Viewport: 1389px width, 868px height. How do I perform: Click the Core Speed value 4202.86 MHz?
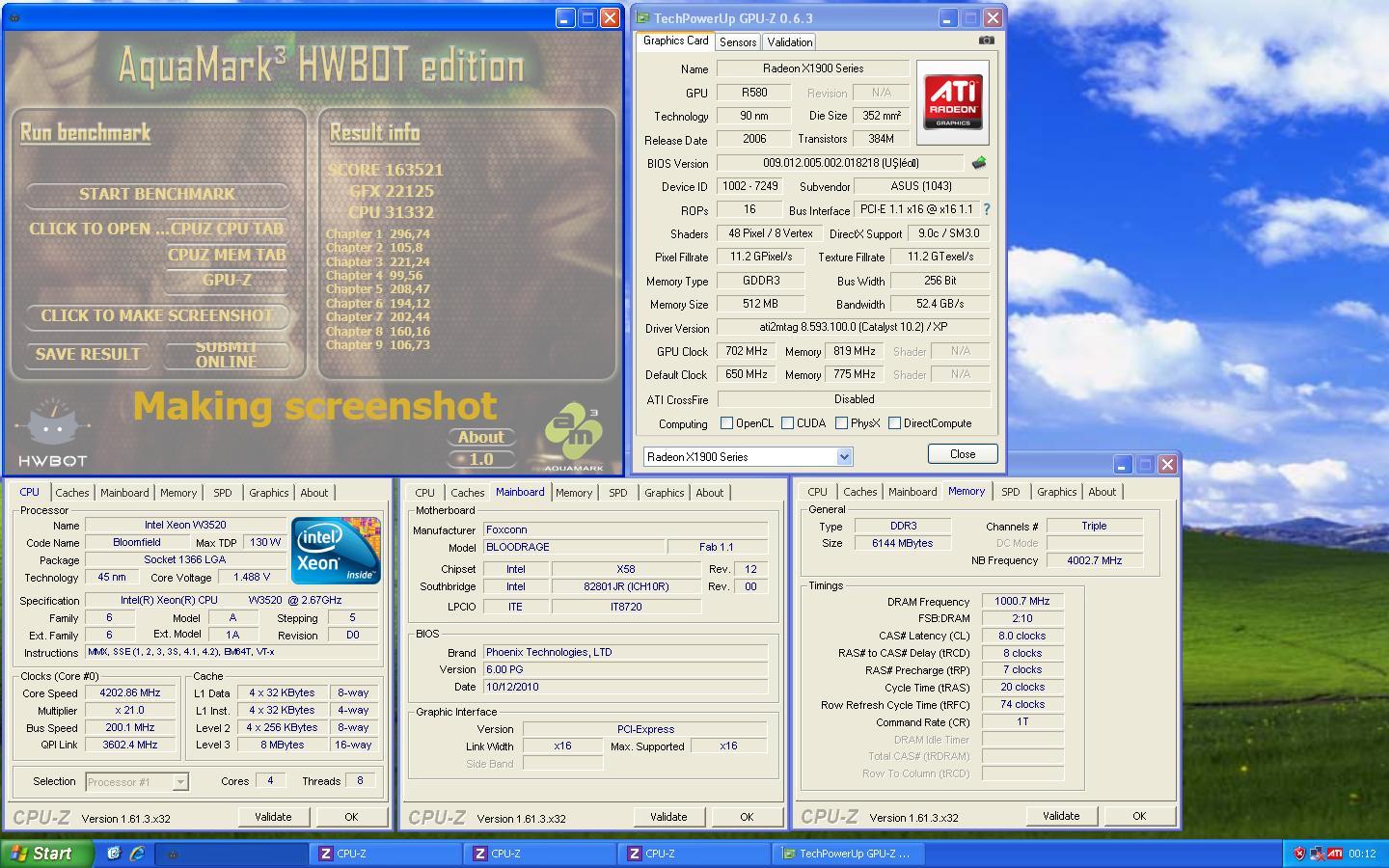pyautogui.click(x=130, y=692)
